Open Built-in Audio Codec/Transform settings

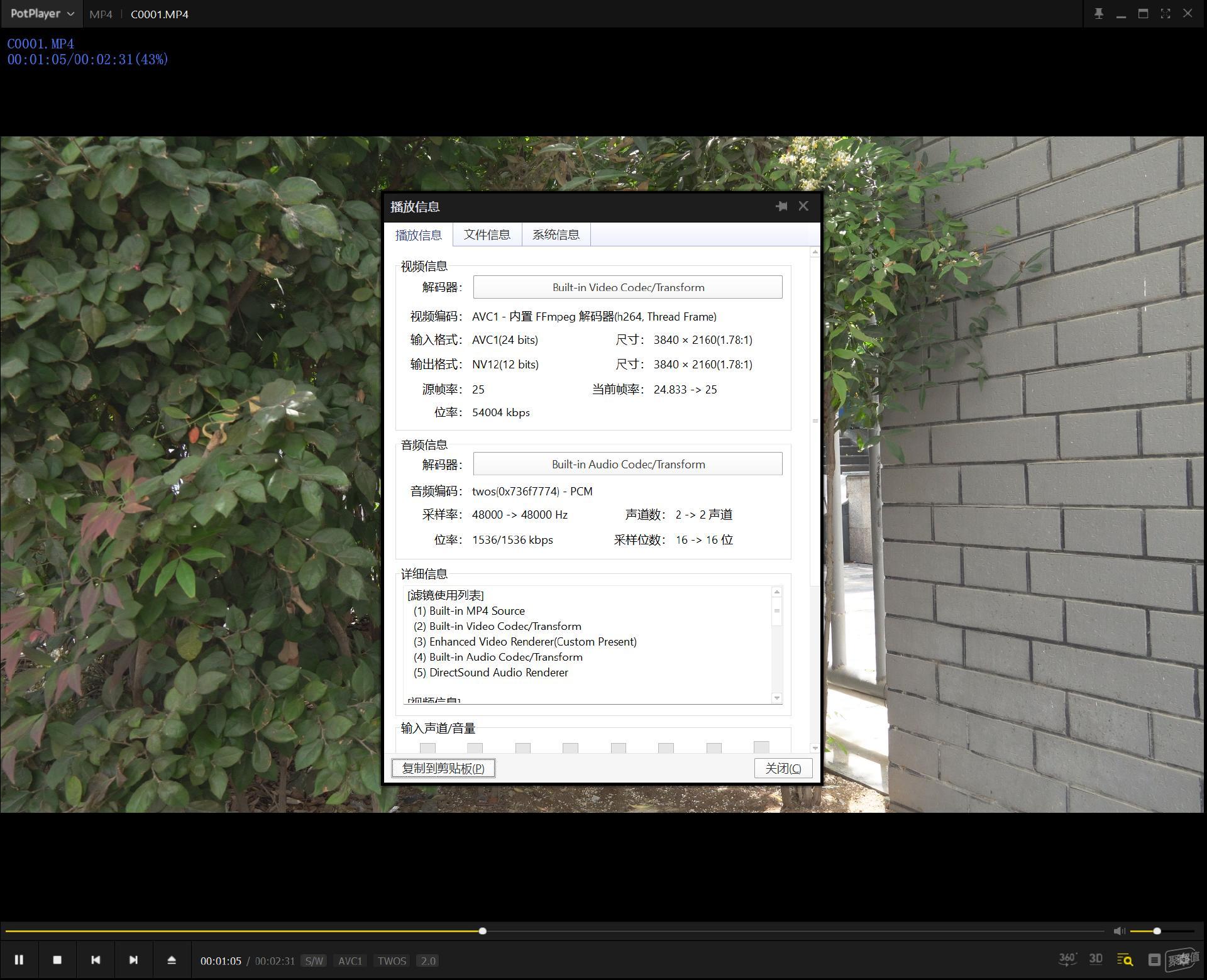[x=627, y=464]
